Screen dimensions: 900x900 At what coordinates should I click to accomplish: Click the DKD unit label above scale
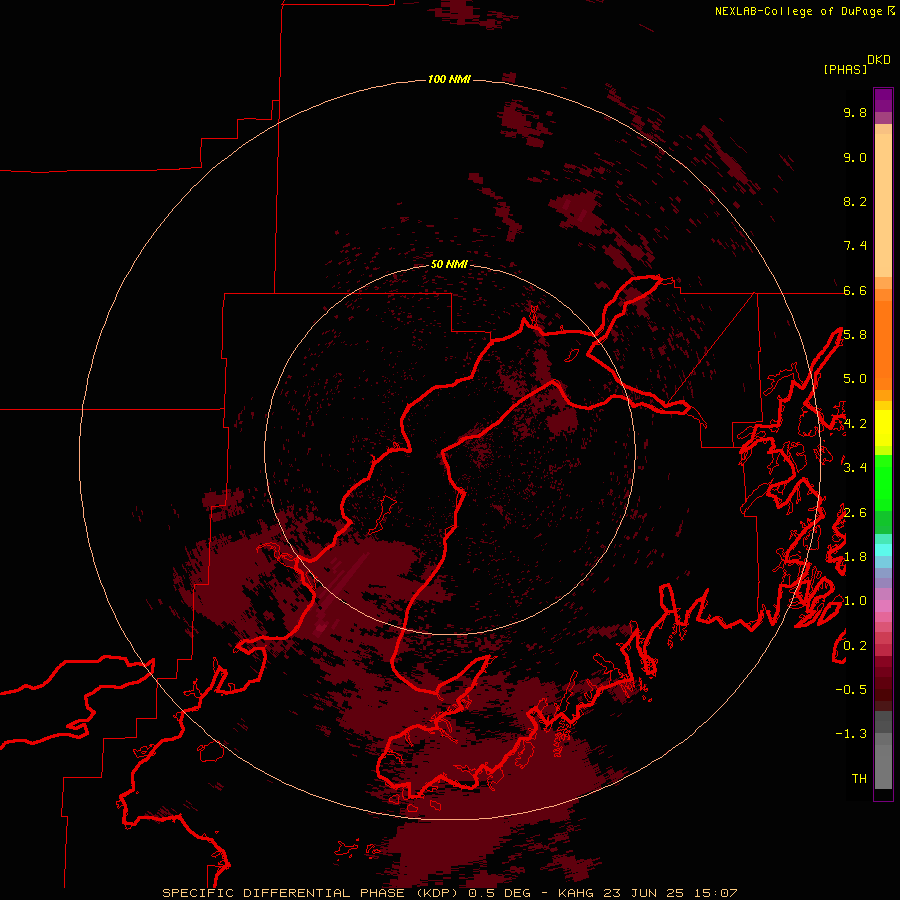point(878,60)
